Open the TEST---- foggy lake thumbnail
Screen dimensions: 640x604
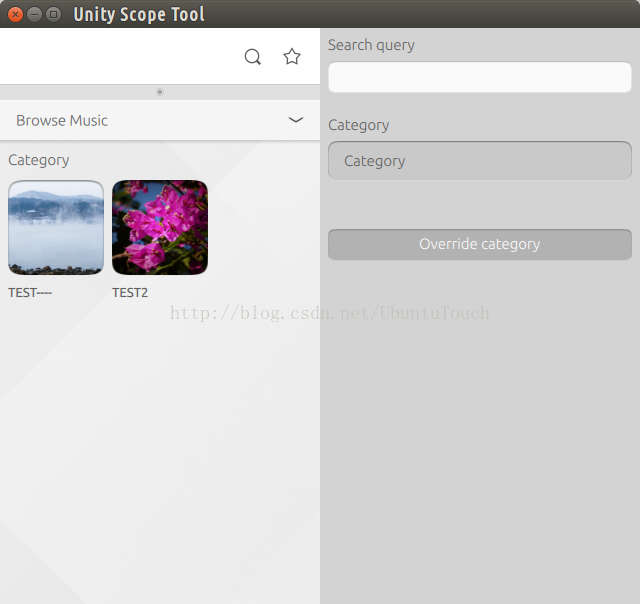[x=56, y=227]
